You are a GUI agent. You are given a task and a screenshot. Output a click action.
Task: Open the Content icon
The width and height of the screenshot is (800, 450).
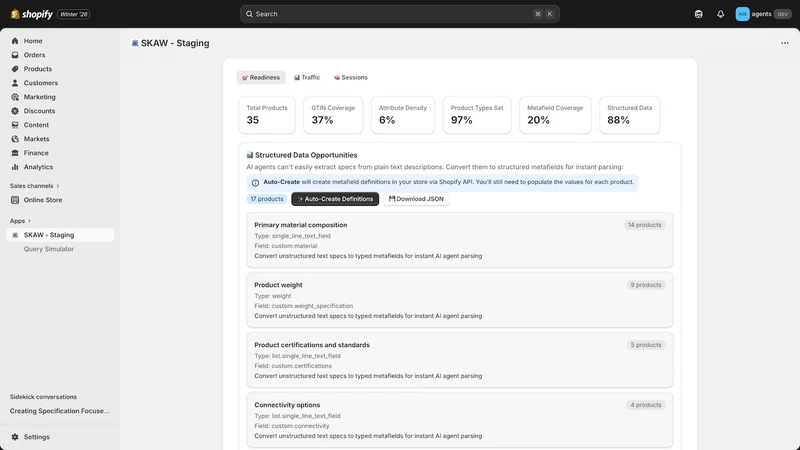tap(15, 124)
